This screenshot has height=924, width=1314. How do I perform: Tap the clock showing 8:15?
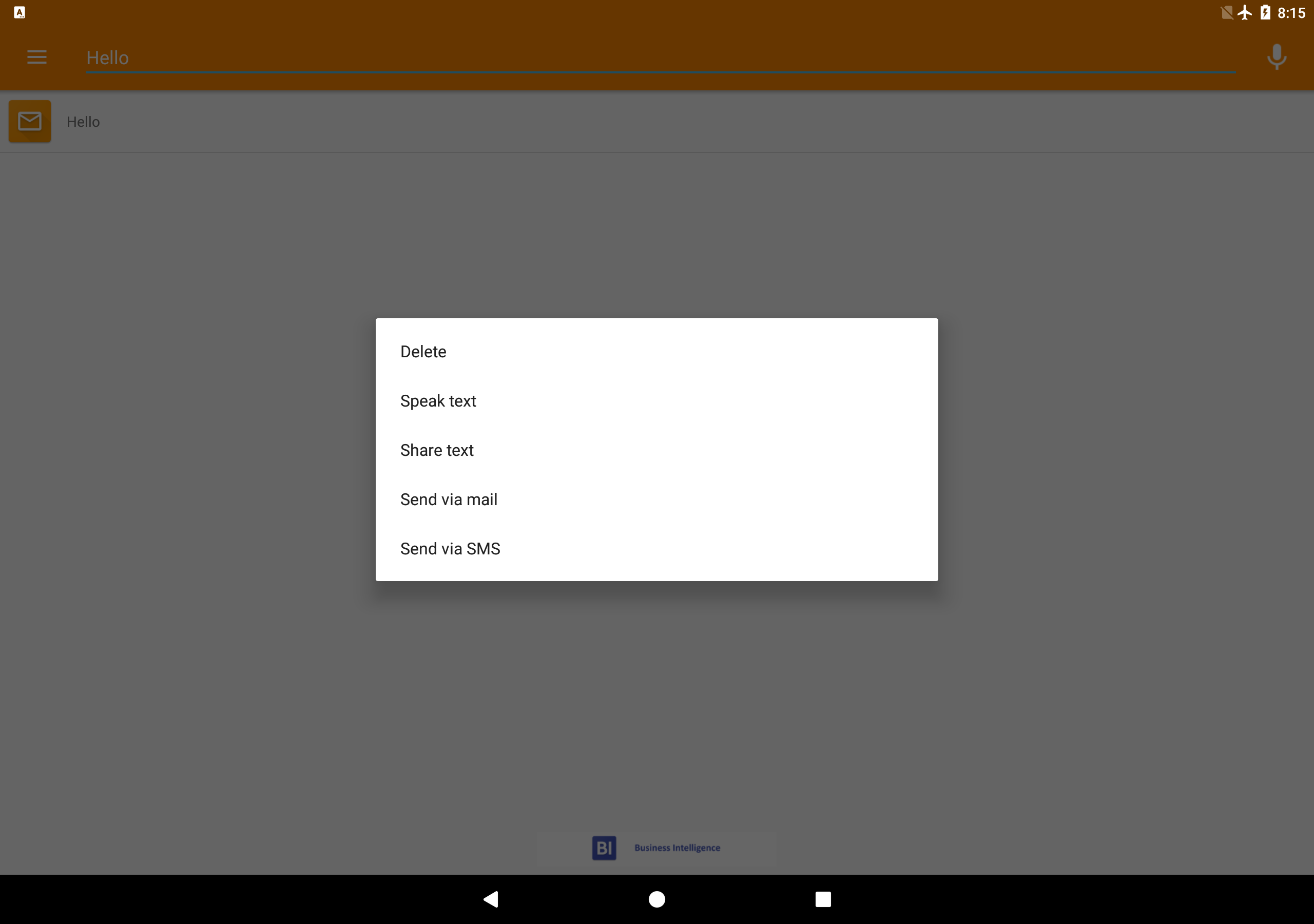tap(1291, 13)
